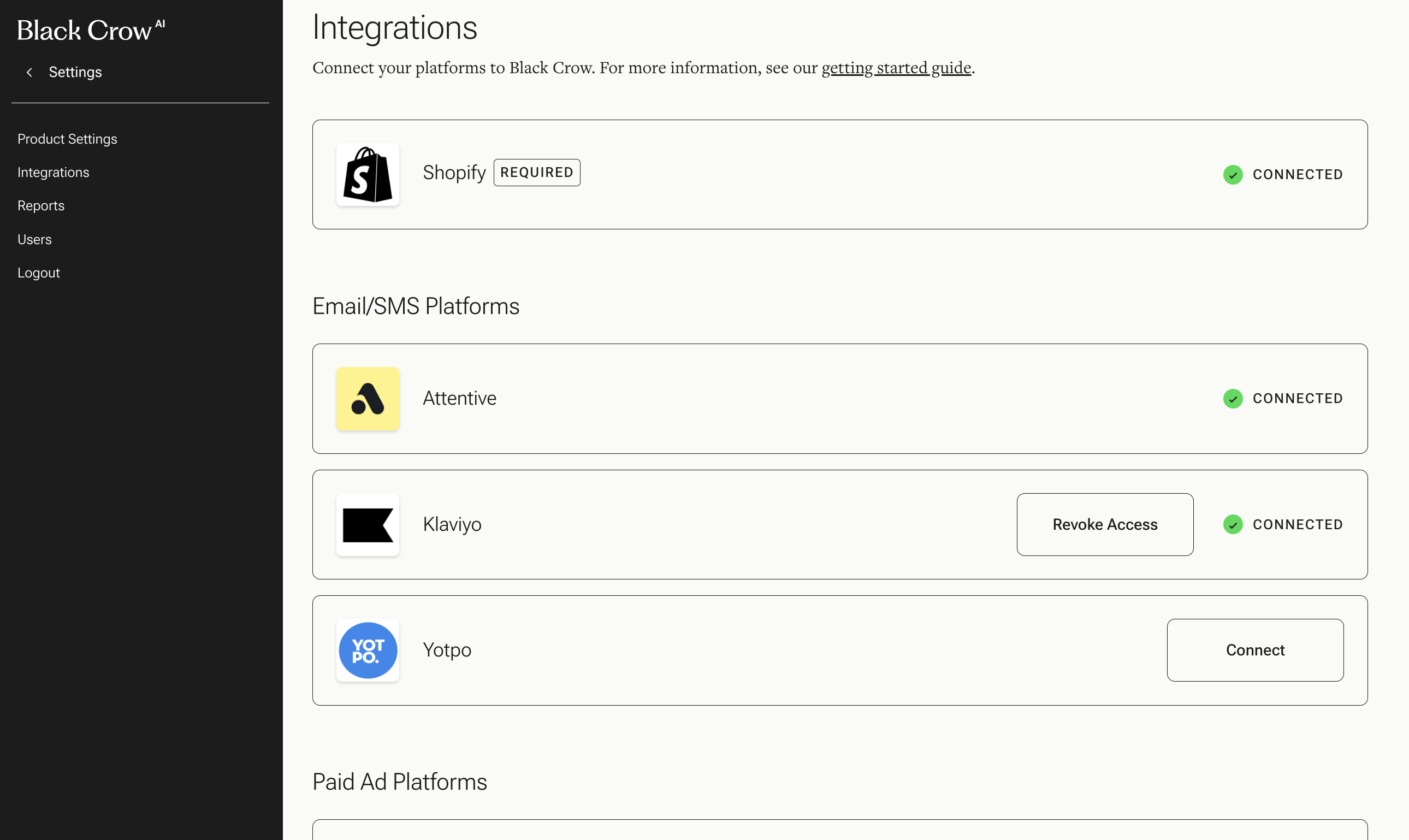Click the Settings header label

(75, 73)
